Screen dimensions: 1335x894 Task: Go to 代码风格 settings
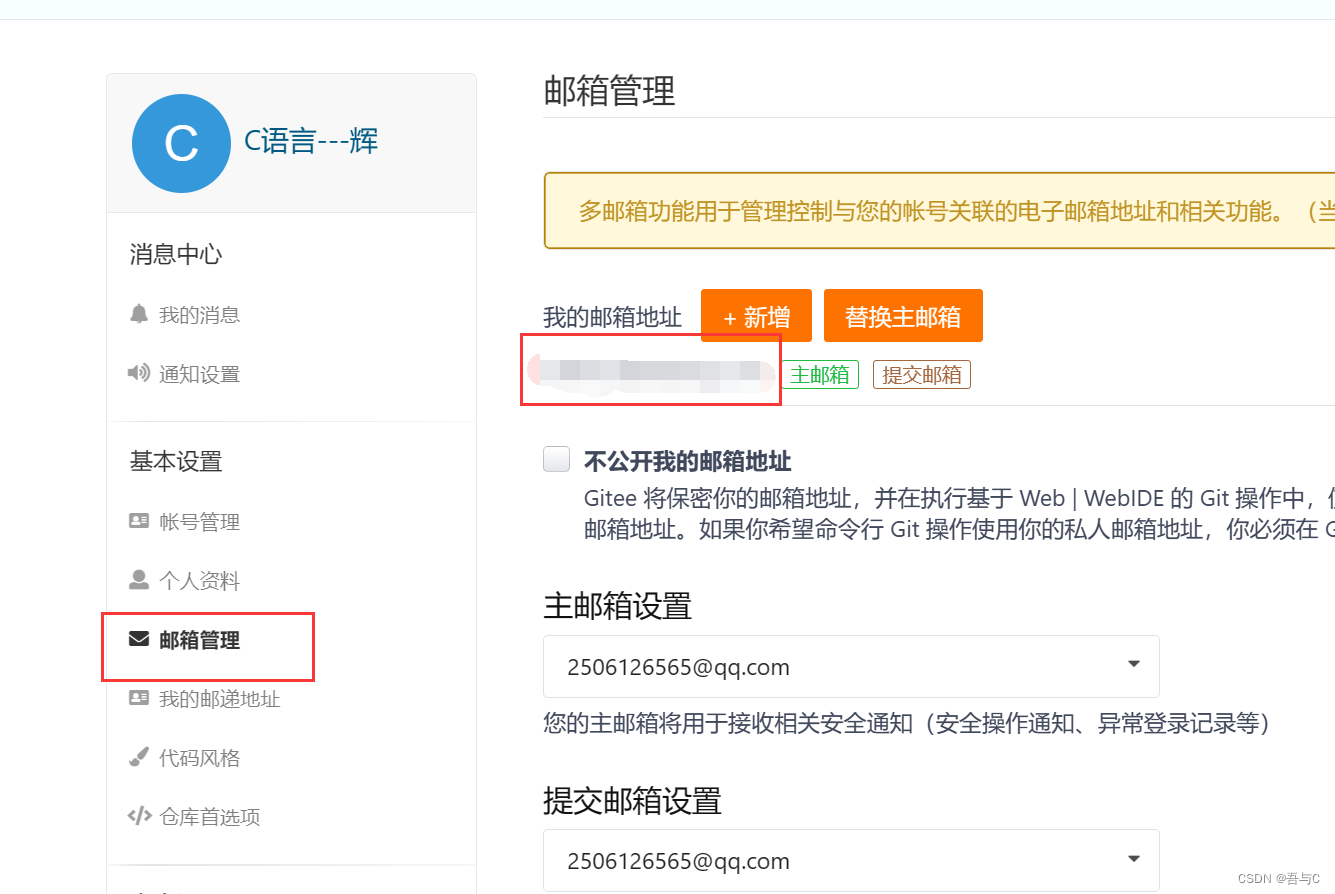coord(199,758)
